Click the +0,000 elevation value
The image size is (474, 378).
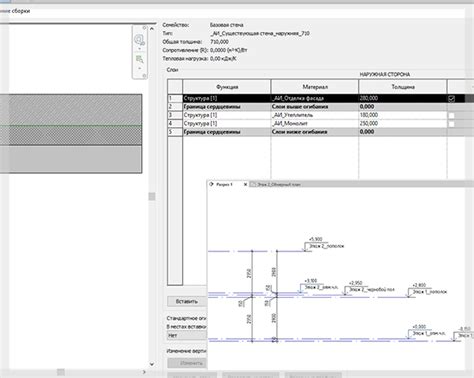(x=419, y=327)
